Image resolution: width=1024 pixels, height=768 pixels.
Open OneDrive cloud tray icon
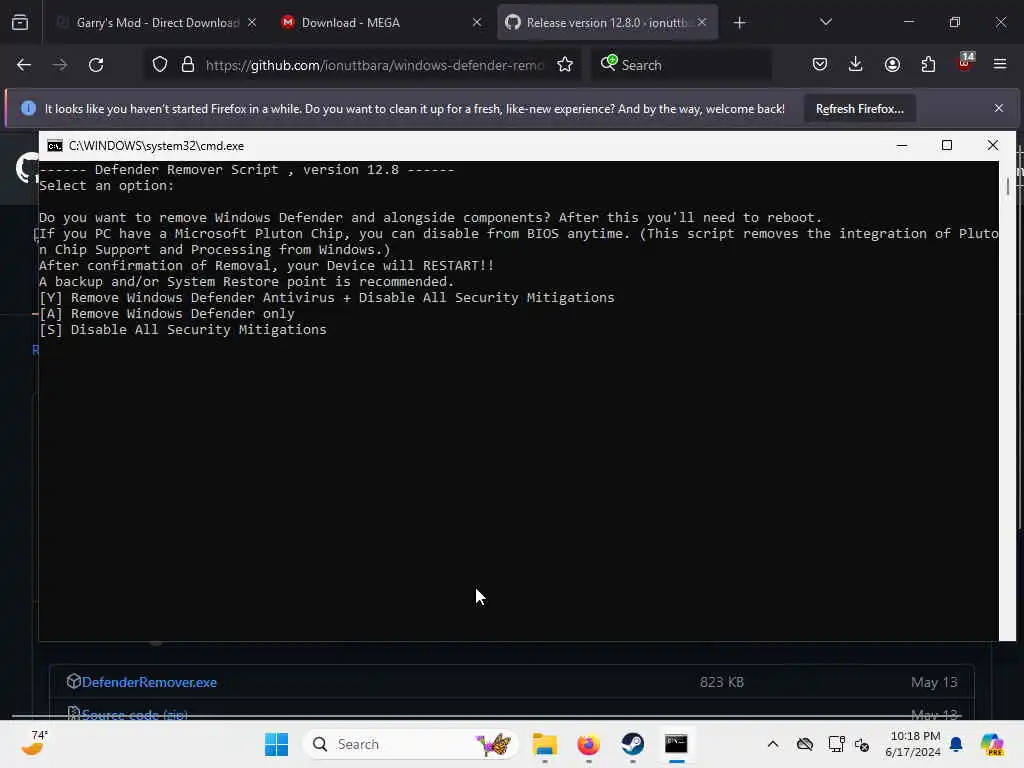(805, 744)
